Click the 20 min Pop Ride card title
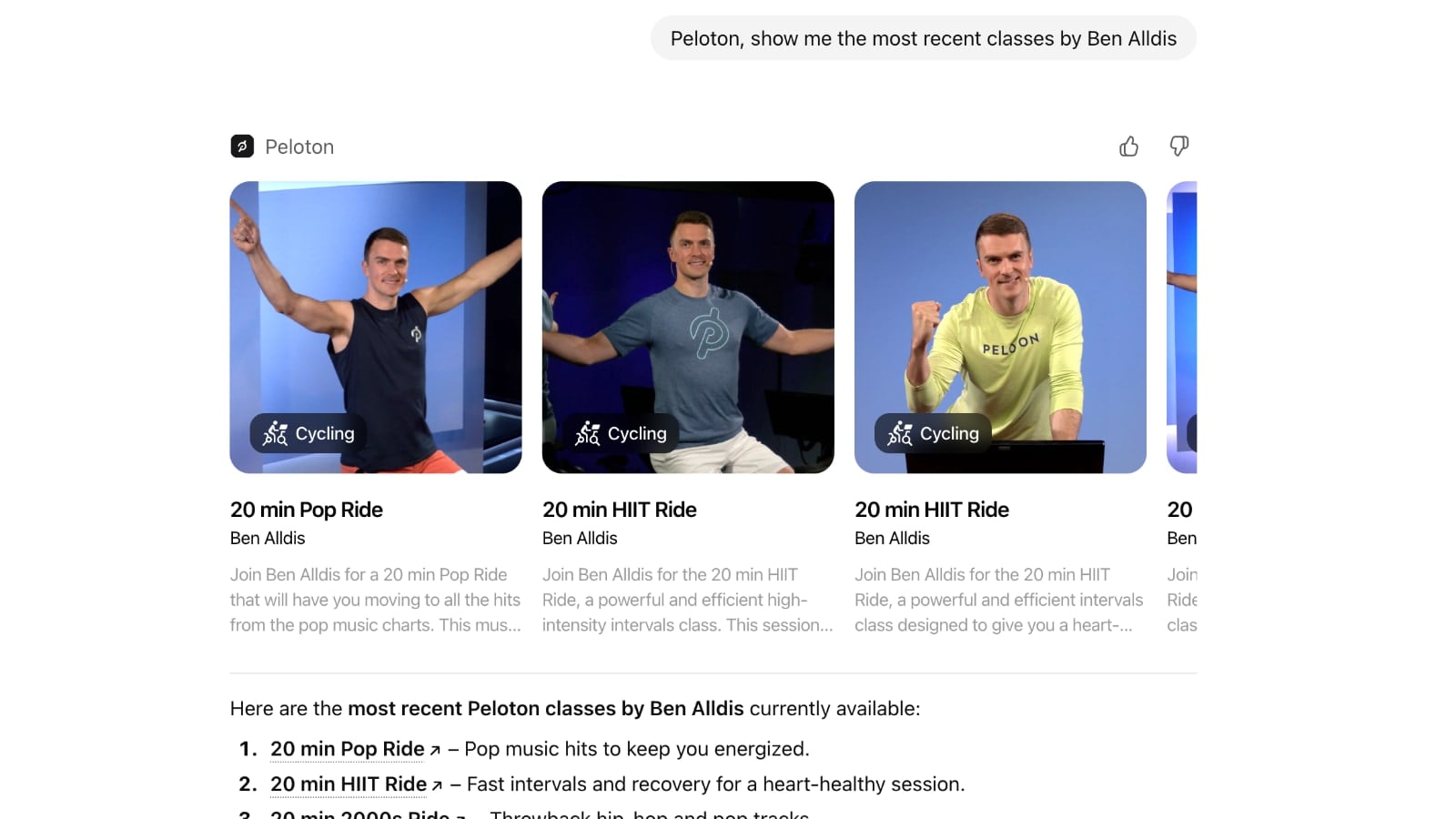 click(x=307, y=510)
